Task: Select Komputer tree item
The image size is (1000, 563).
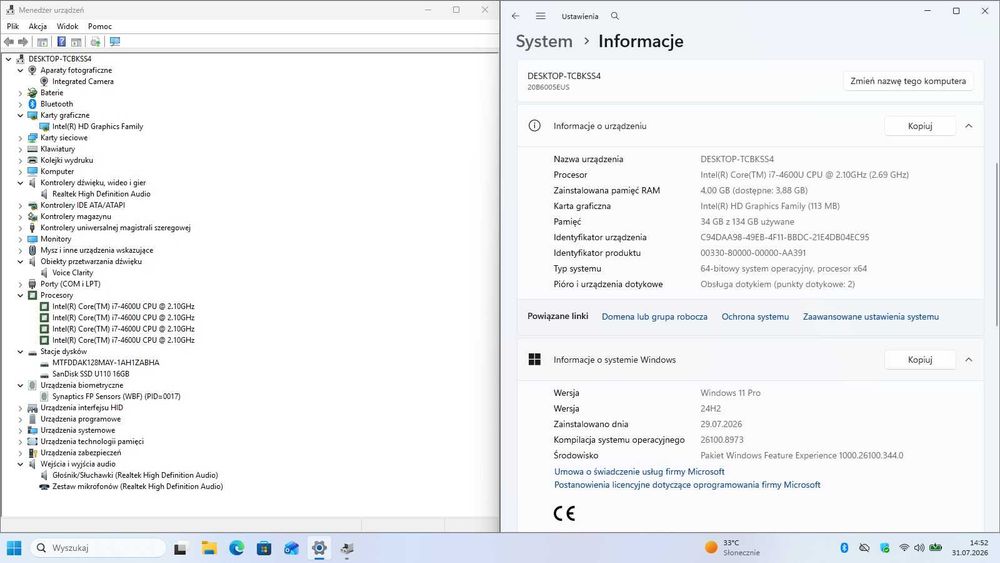Action: point(57,172)
